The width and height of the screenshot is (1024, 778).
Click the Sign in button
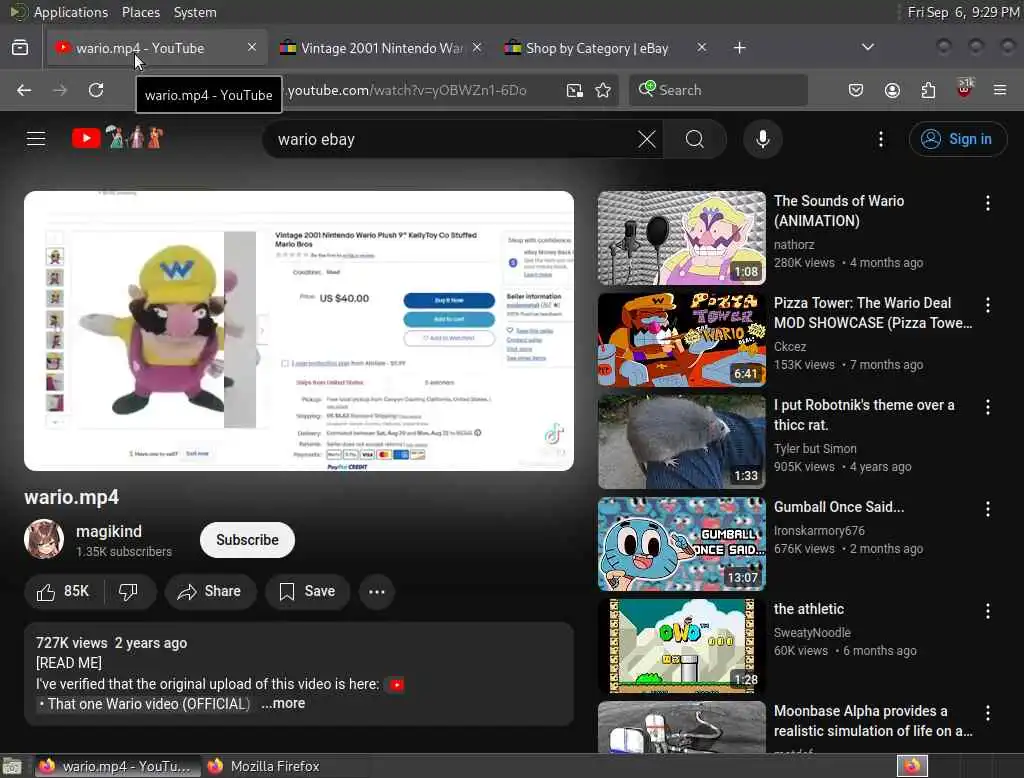pos(958,139)
